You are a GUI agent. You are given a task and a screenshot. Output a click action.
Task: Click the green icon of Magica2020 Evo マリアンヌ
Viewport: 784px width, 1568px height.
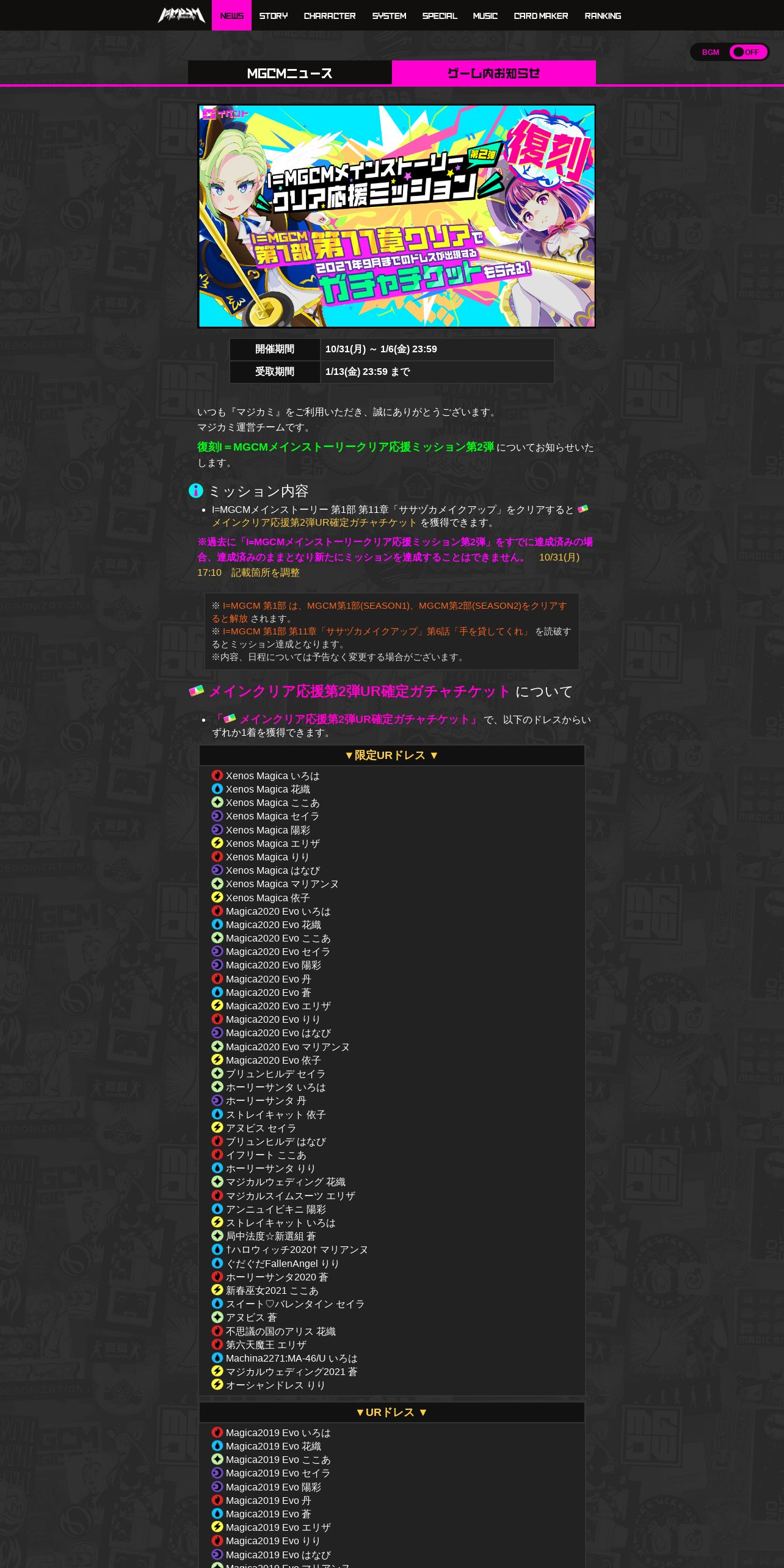coord(217,1046)
